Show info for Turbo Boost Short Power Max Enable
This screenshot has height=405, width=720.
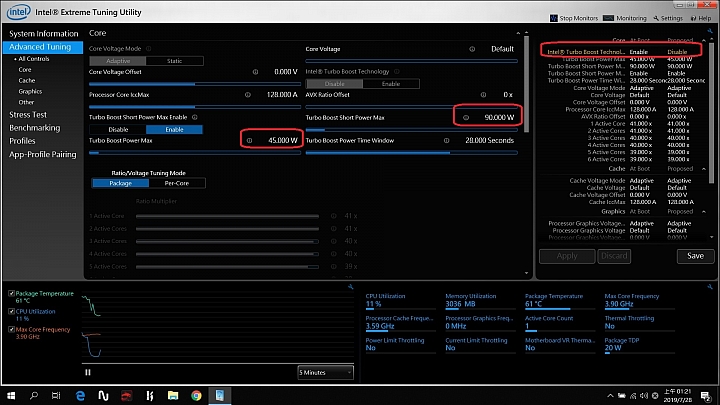[x=195, y=117]
